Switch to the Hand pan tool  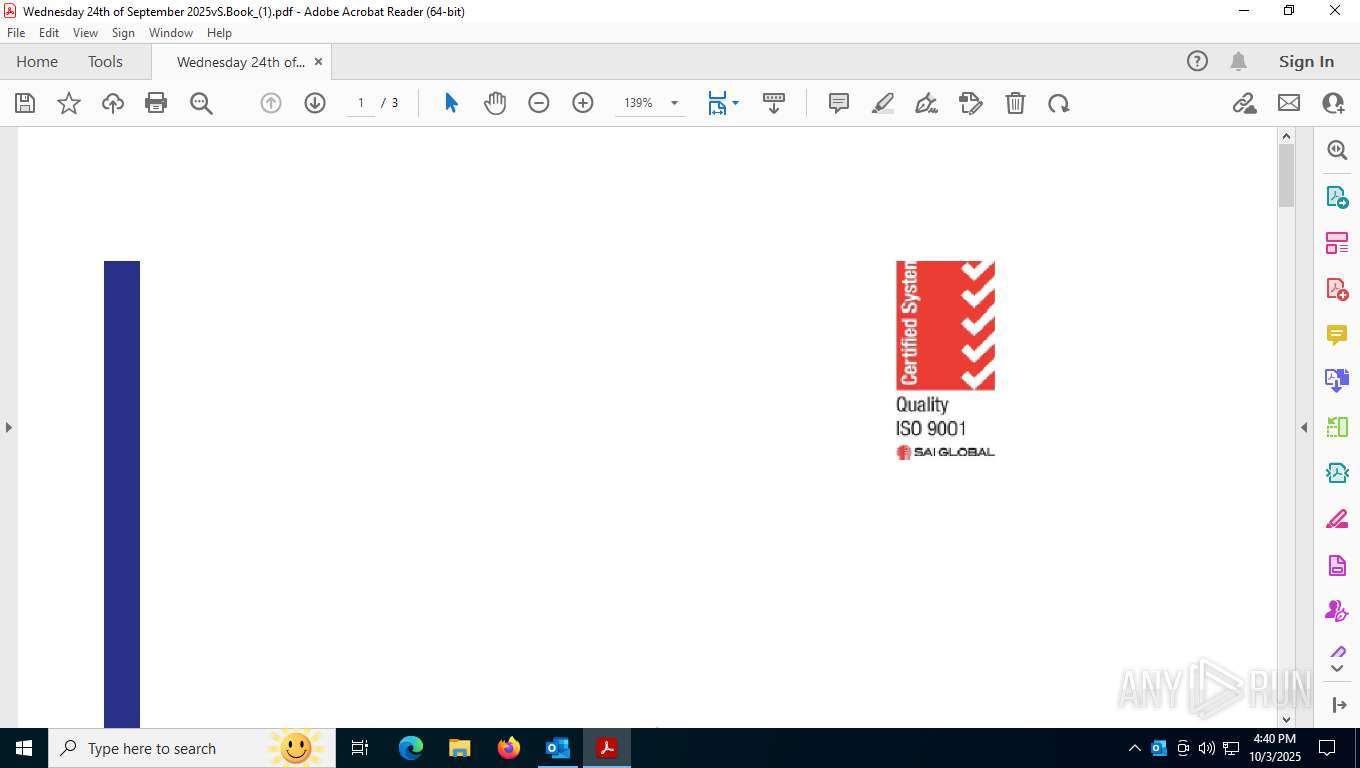(x=495, y=103)
